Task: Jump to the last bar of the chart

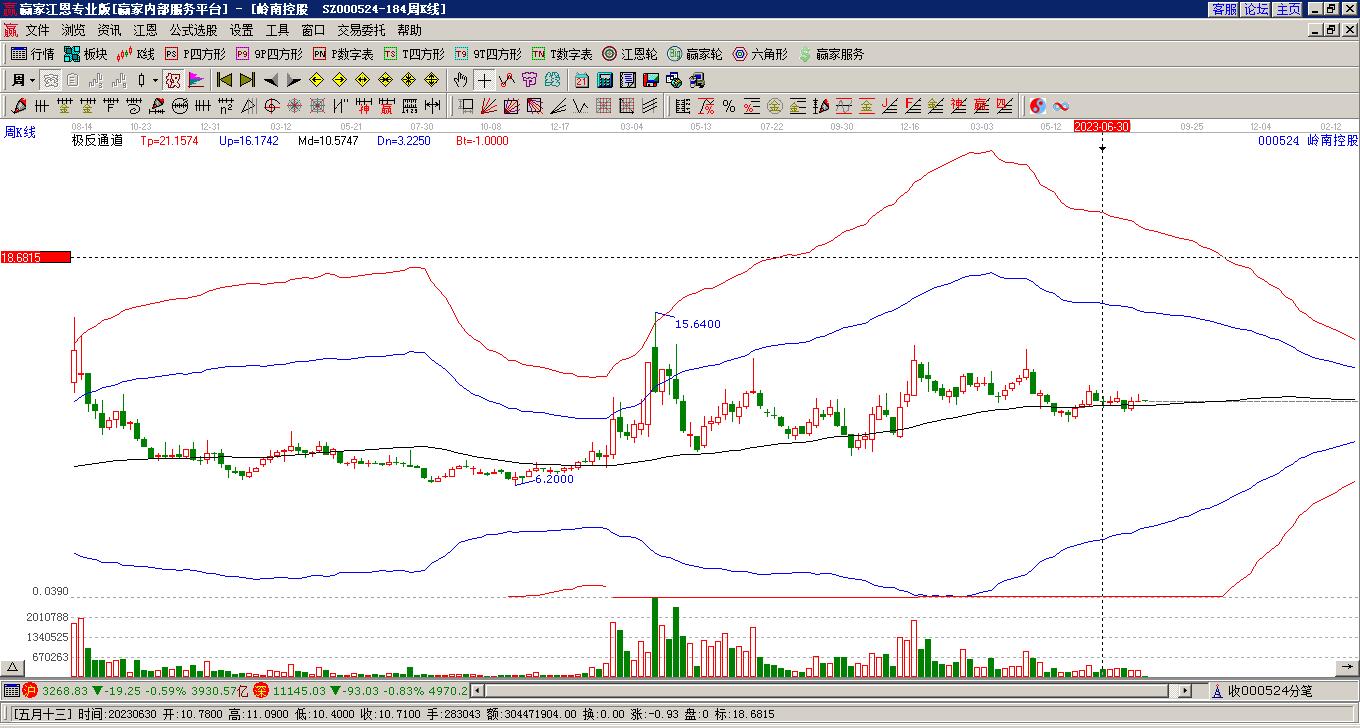Action: (x=247, y=80)
